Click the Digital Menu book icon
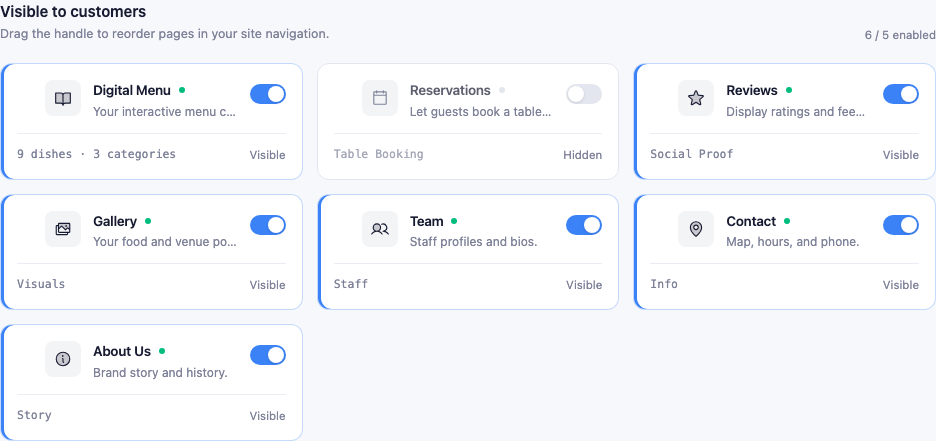The image size is (936, 441). [x=63, y=98]
